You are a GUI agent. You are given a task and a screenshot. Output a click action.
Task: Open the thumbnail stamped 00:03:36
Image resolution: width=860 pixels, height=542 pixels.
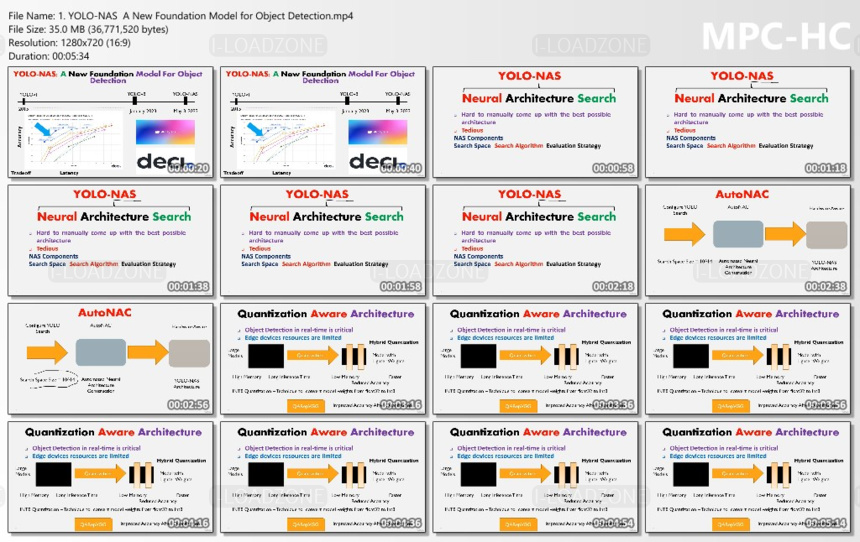pyautogui.click(x=535, y=359)
